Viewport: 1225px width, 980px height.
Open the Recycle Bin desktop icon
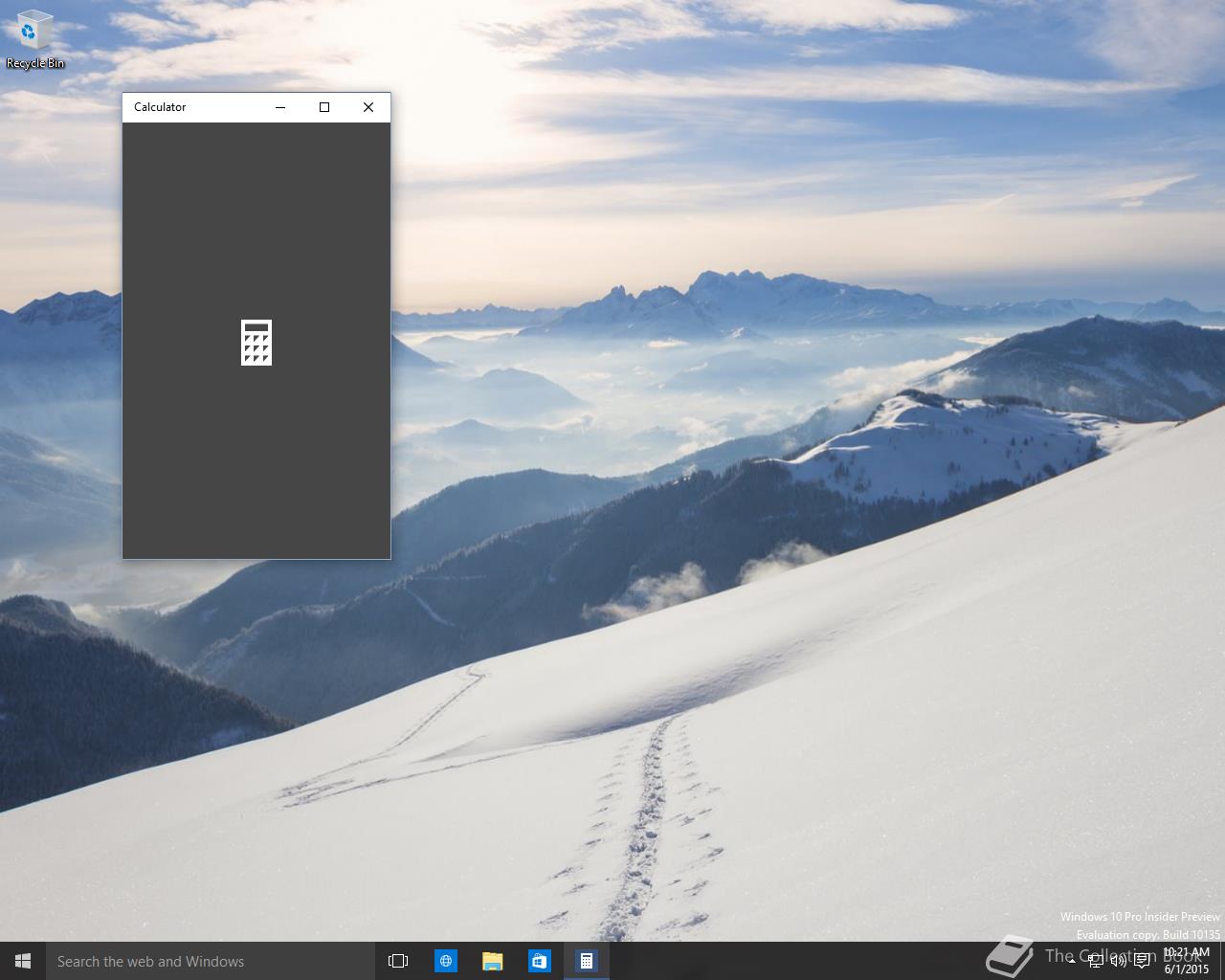click(34, 40)
